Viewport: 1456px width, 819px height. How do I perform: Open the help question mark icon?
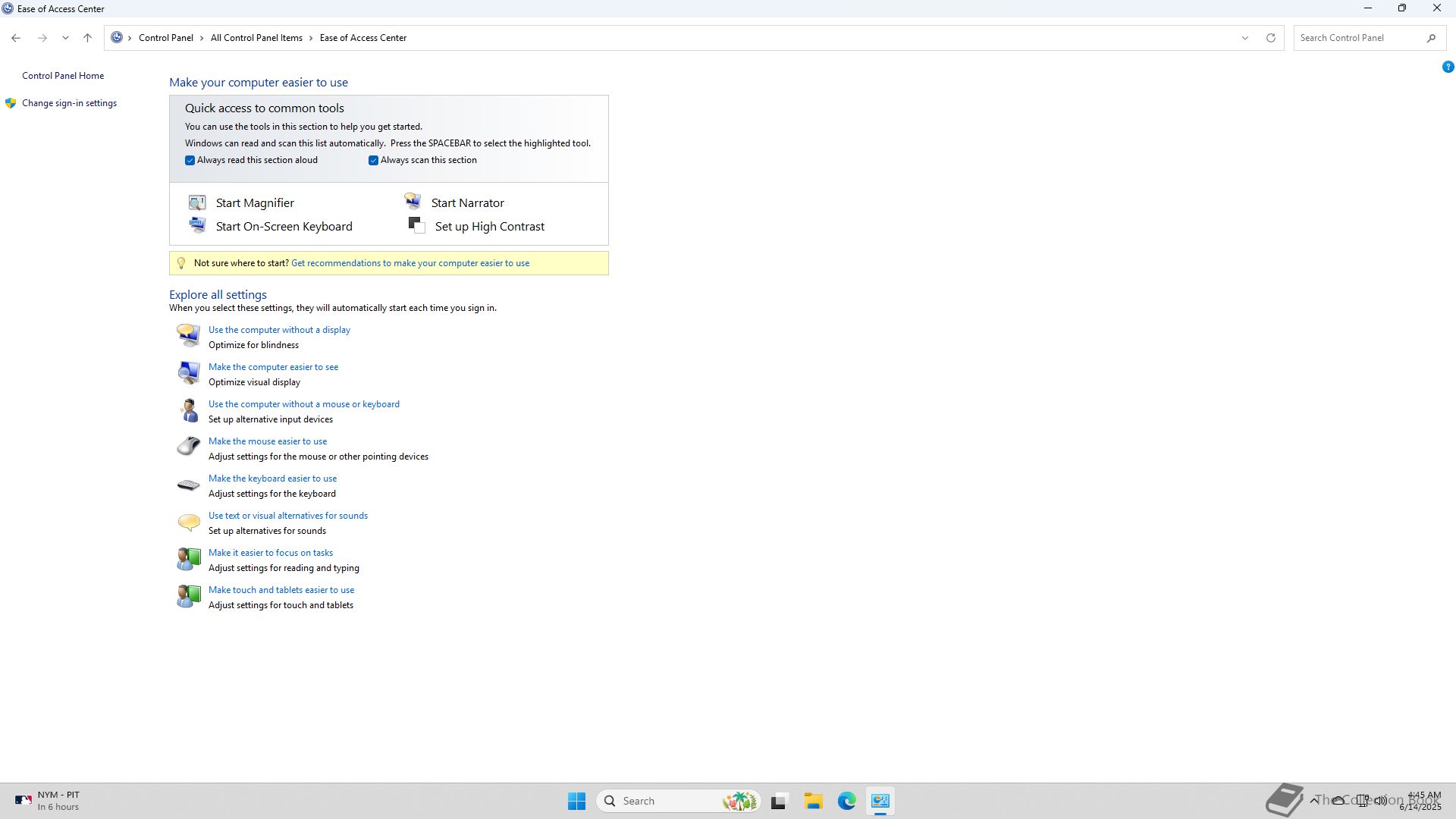pyautogui.click(x=1448, y=67)
